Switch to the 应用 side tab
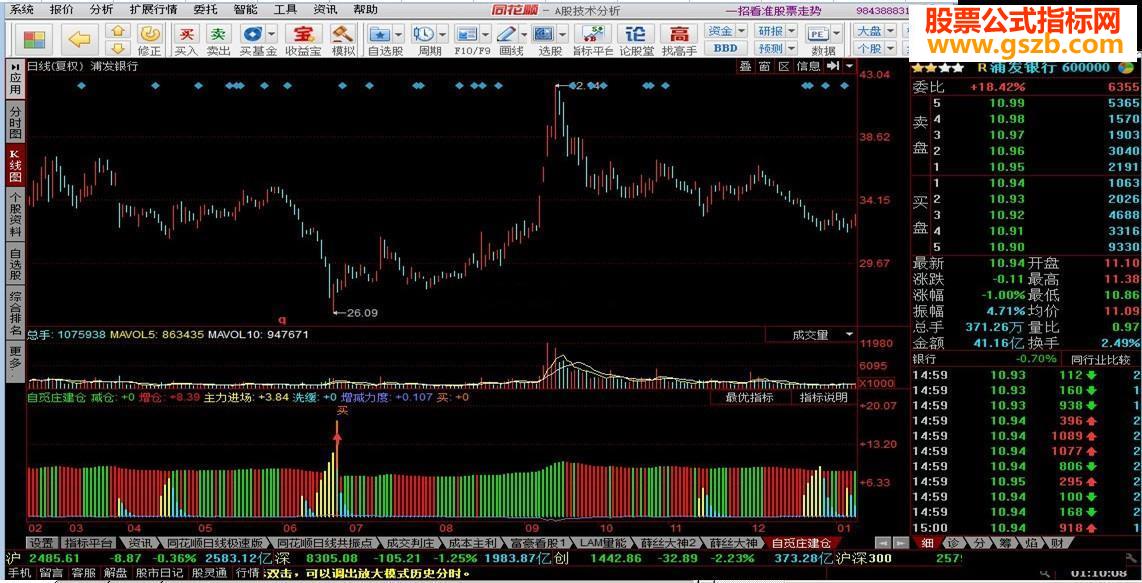The height and width of the screenshot is (583, 1142). 15,81
